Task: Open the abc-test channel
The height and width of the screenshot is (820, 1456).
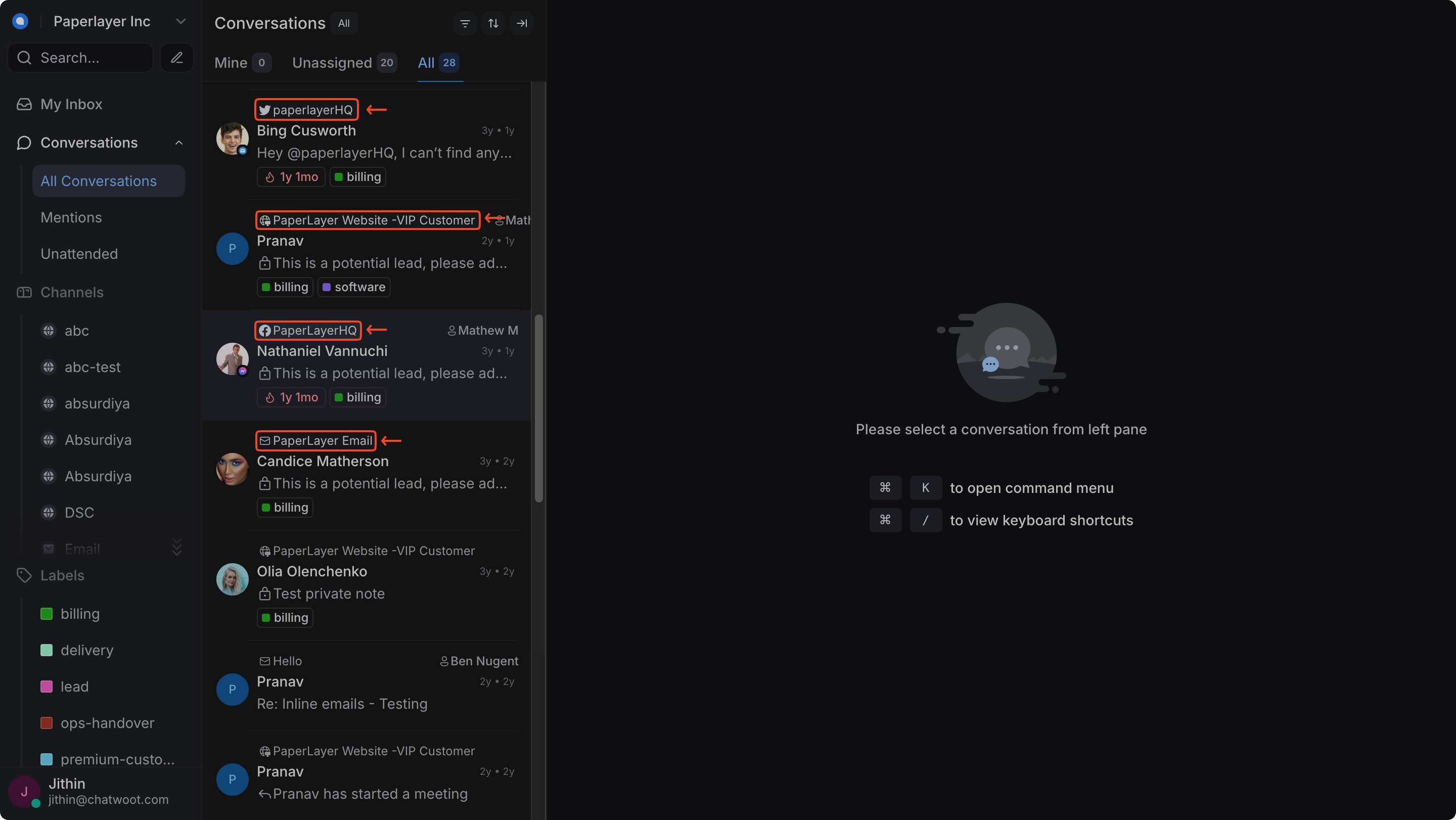Action: click(x=92, y=367)
